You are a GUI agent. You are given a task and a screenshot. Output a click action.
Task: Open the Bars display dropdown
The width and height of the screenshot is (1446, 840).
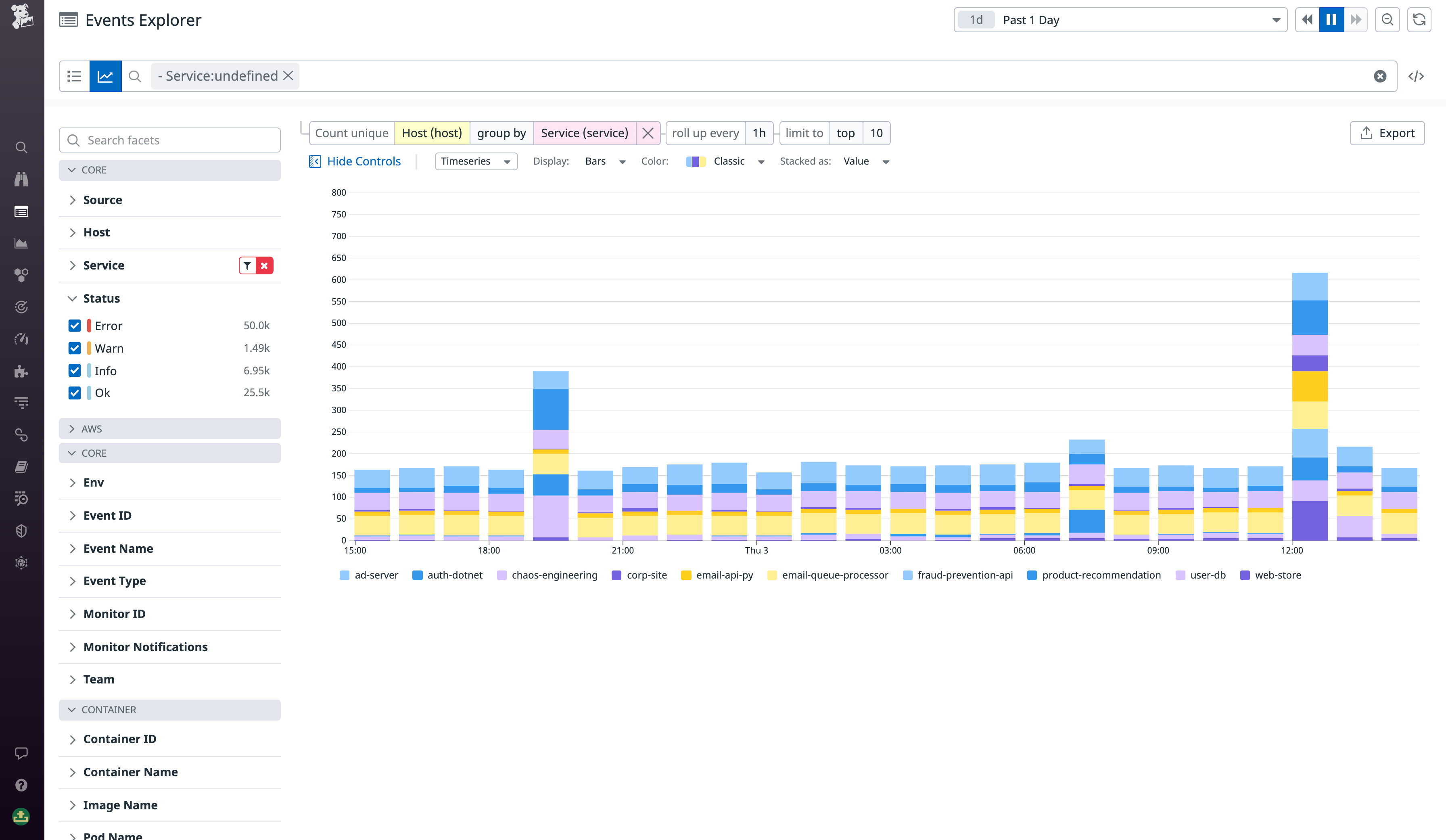click(604, 161)
